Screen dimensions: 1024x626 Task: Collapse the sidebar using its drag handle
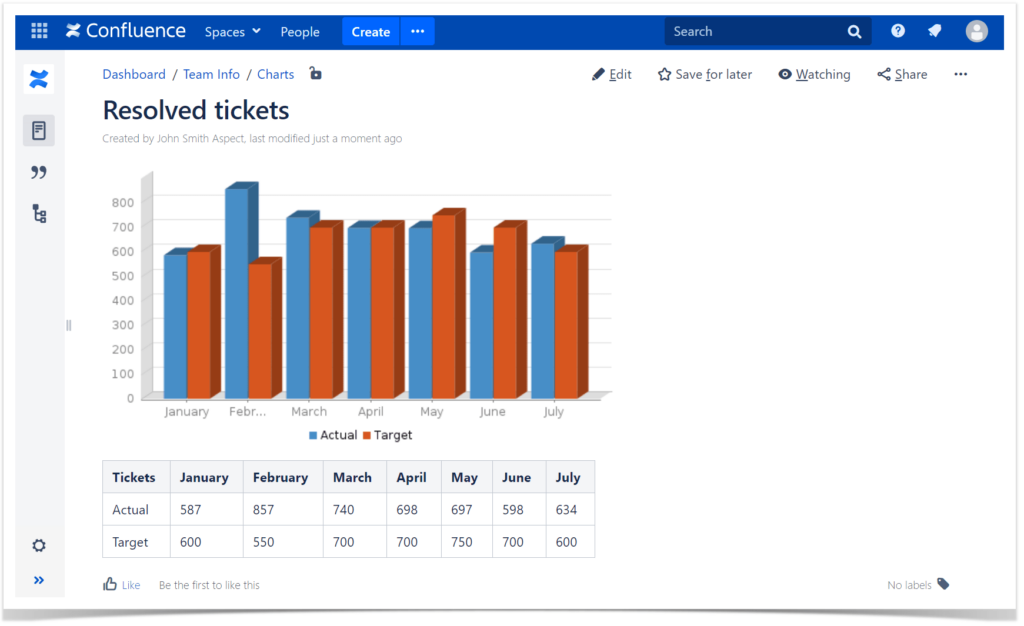tap(68, 325)
